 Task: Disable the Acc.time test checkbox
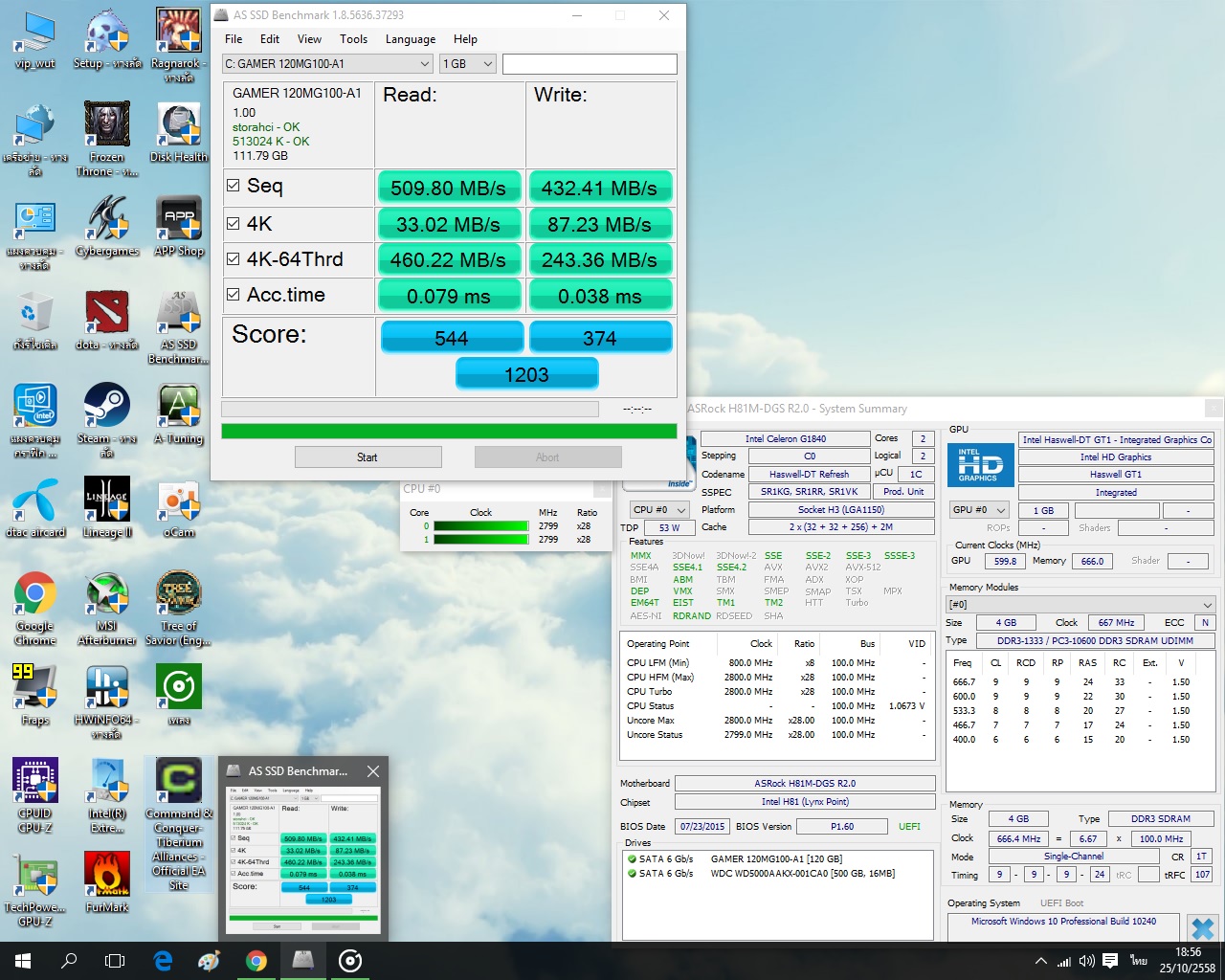[x=233, y=295]
